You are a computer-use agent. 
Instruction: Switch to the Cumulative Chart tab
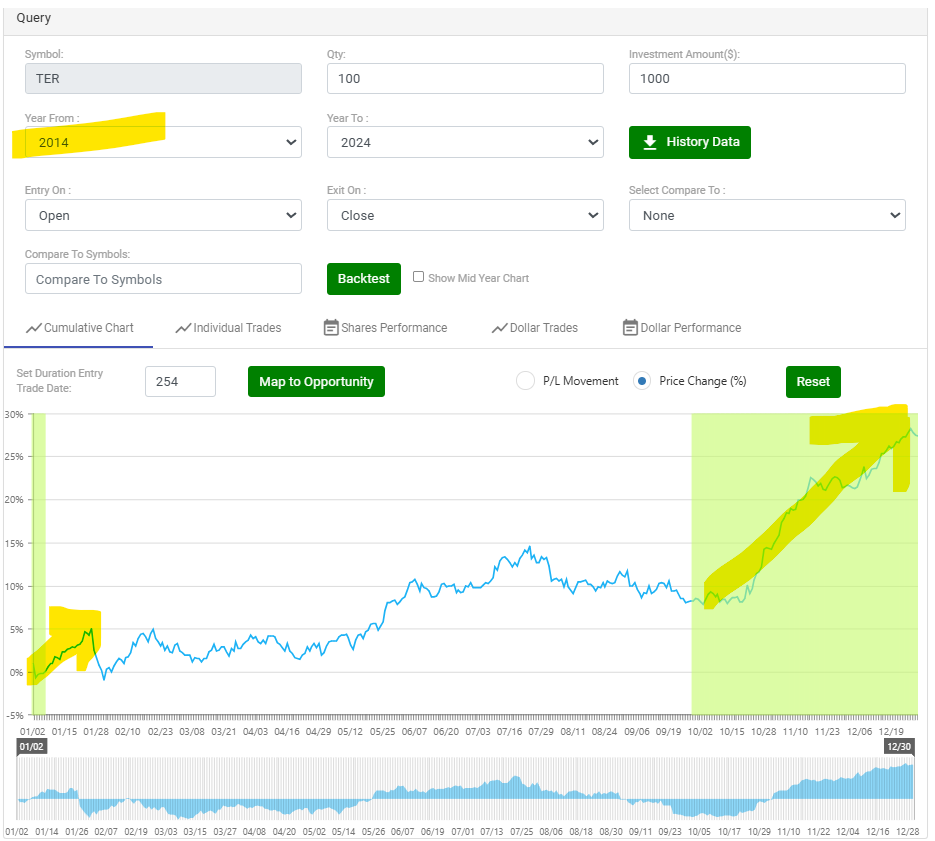tap(80, 328)
